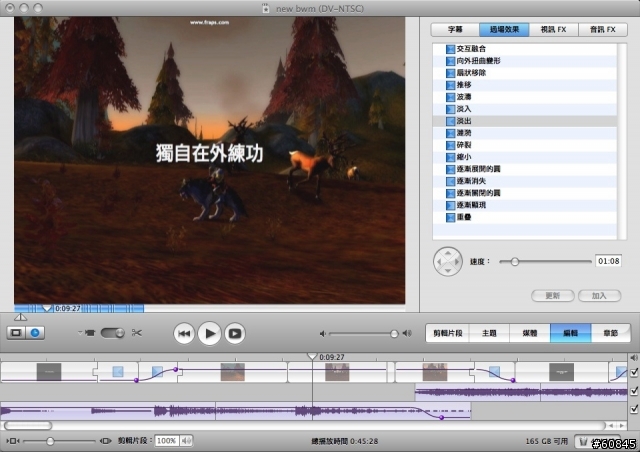The width and height of the screenshot is (640, 452).
Task: Click the timeline horizontal scrollbar thumb
Action: coord(28,425)
